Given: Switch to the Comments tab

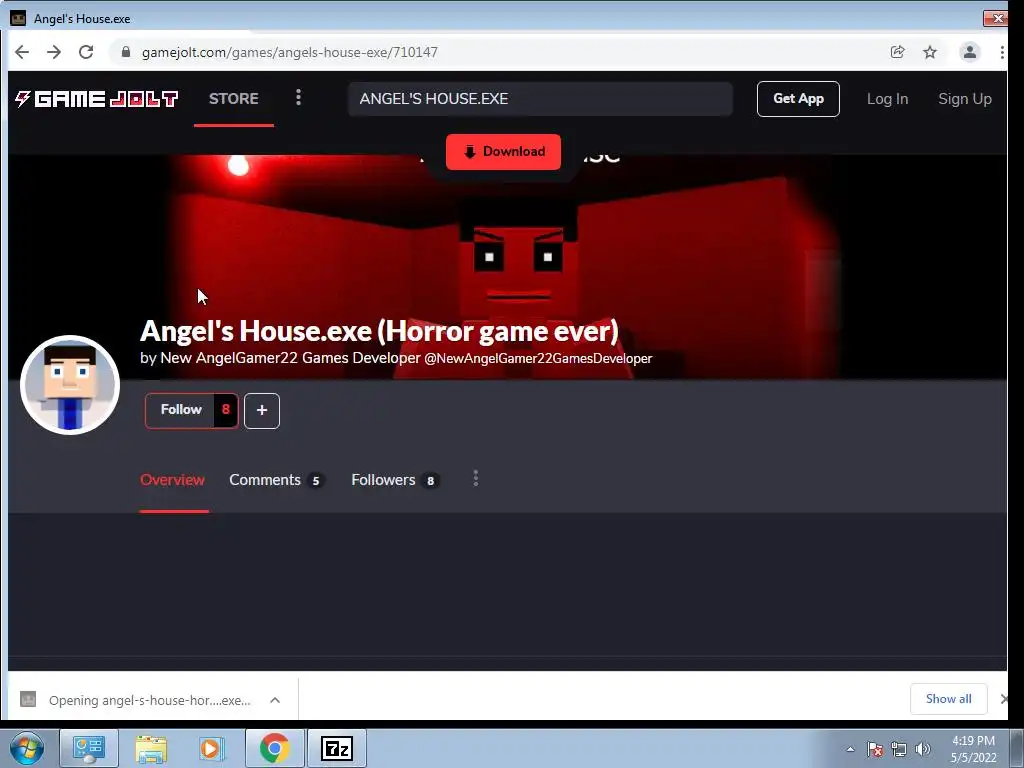Looking at the screenshot, I should [276, 480].
